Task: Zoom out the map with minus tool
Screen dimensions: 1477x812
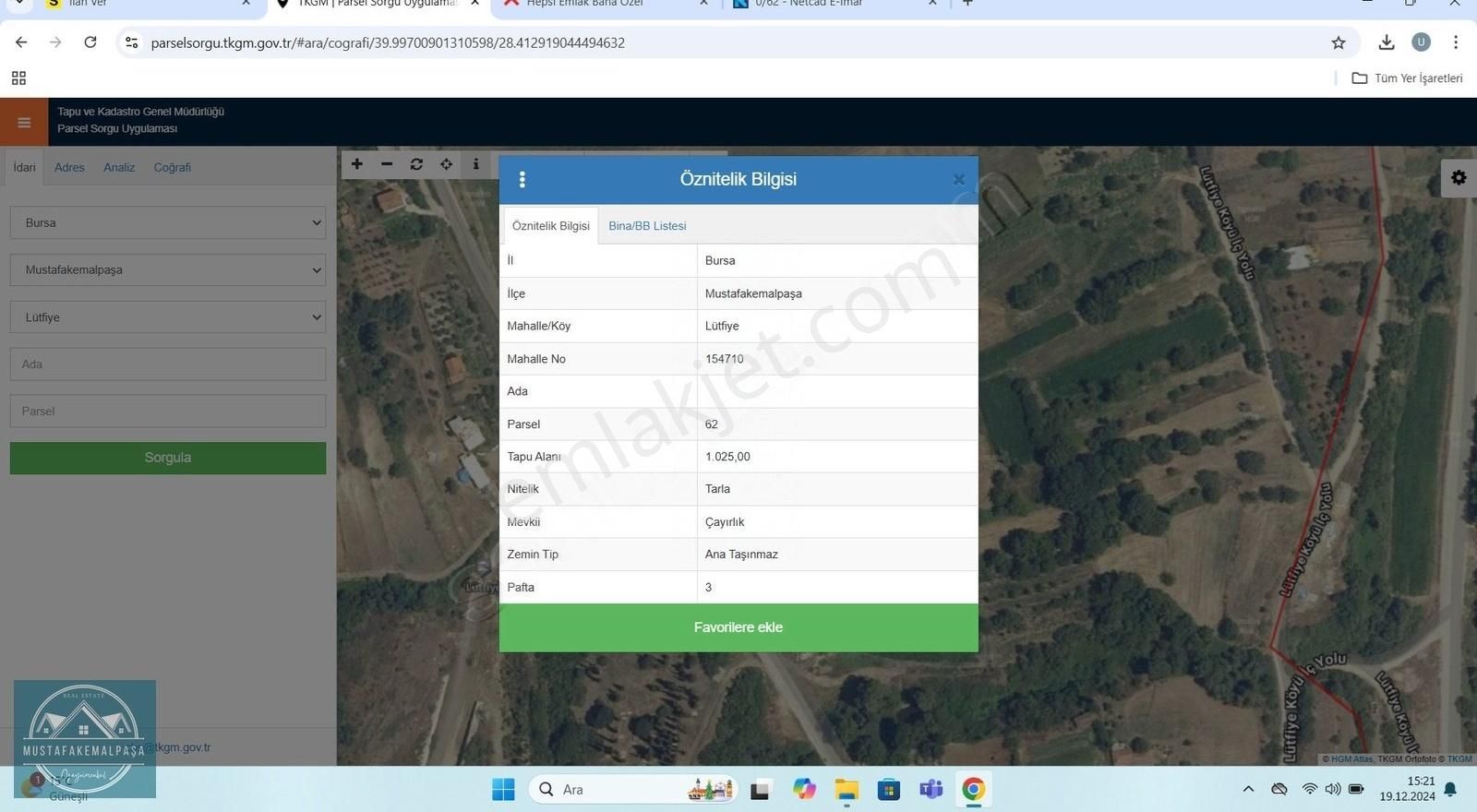Action: tap(387, 164)
